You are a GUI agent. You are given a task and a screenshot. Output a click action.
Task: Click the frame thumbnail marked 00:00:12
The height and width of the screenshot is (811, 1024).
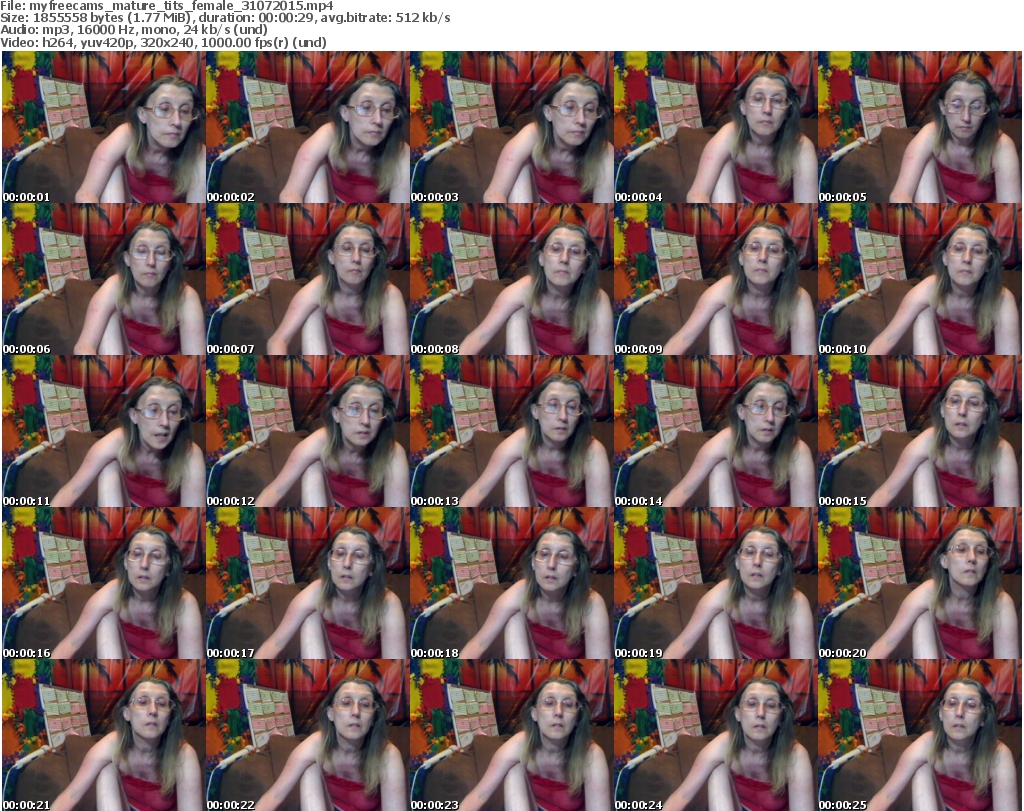pos(308,432)
